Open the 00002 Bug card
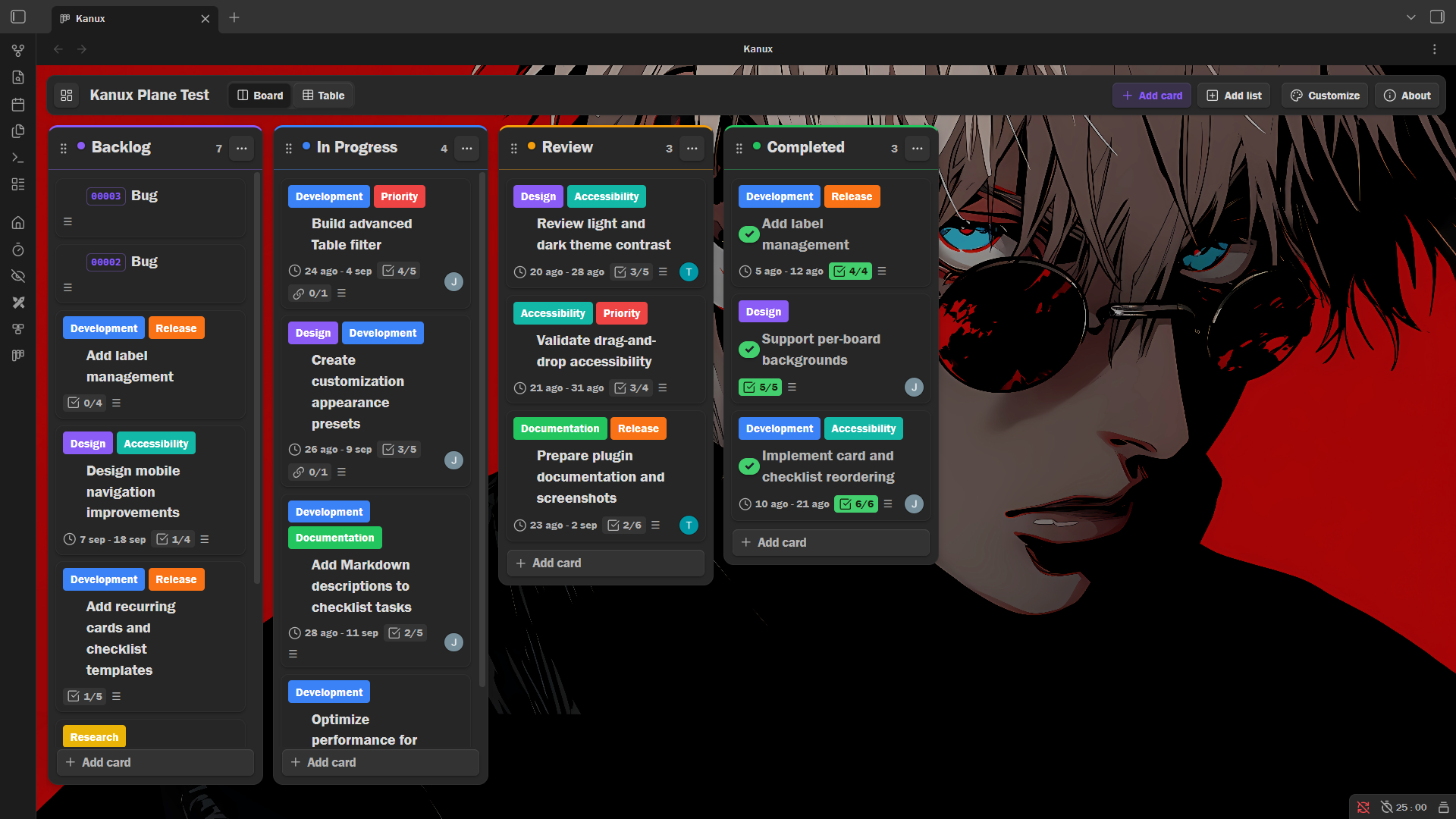Image resolution: width=1456 pixels, height=819 pixels. coord(151,273)
